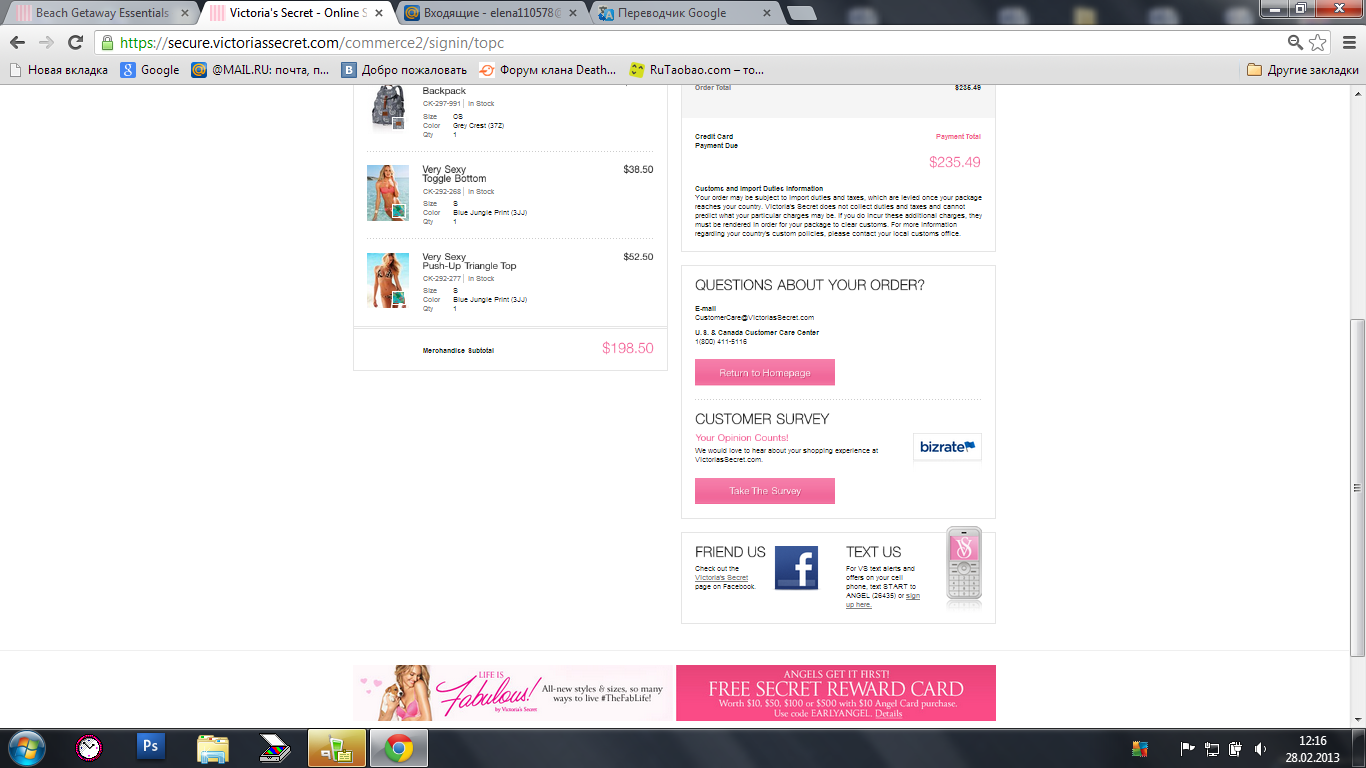Open Новая вкладка bookmark
The image size is (1366, 768).
58,70
